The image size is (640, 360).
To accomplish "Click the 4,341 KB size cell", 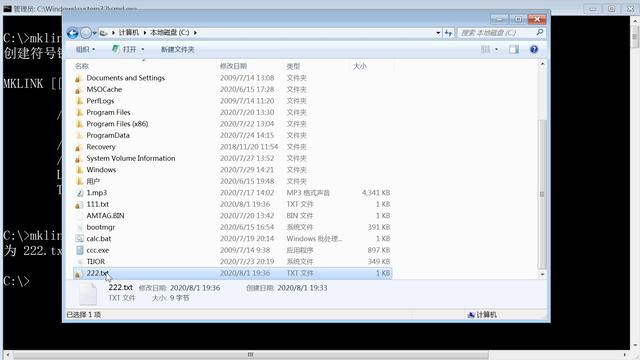I will pyautogui.click(x=376, y=193).
